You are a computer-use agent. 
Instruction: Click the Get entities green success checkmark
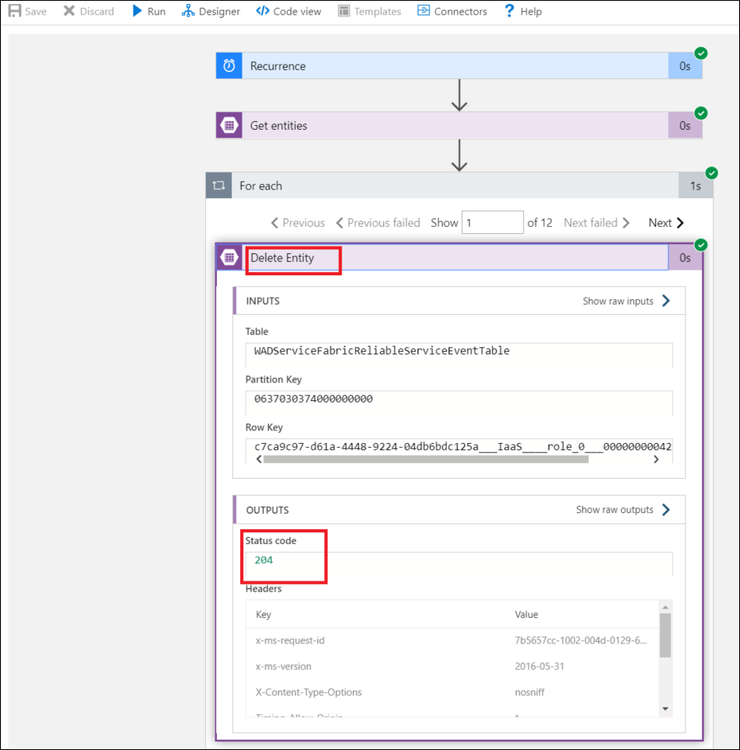point(701,113)
